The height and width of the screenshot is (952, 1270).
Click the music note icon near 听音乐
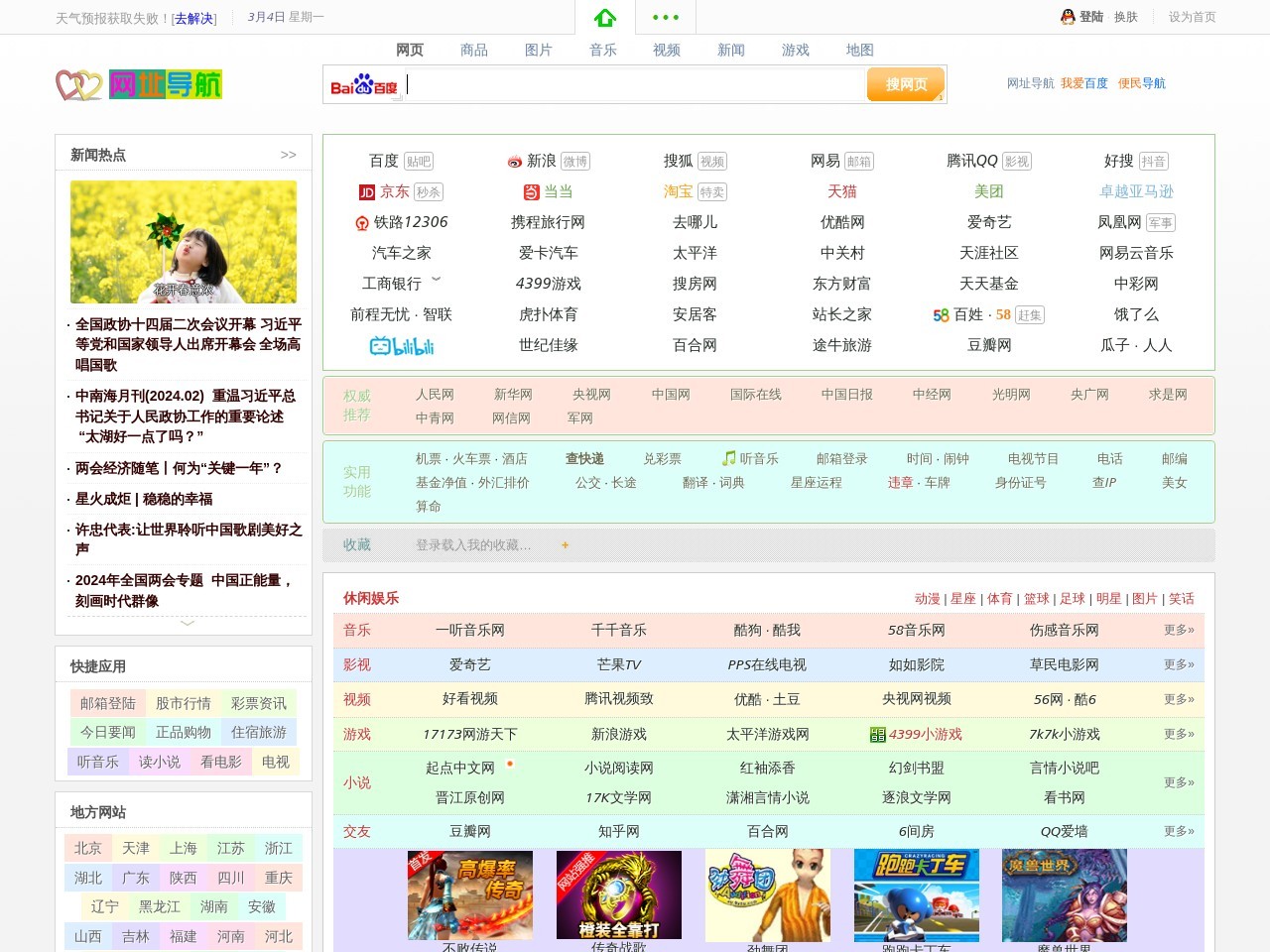728,458
